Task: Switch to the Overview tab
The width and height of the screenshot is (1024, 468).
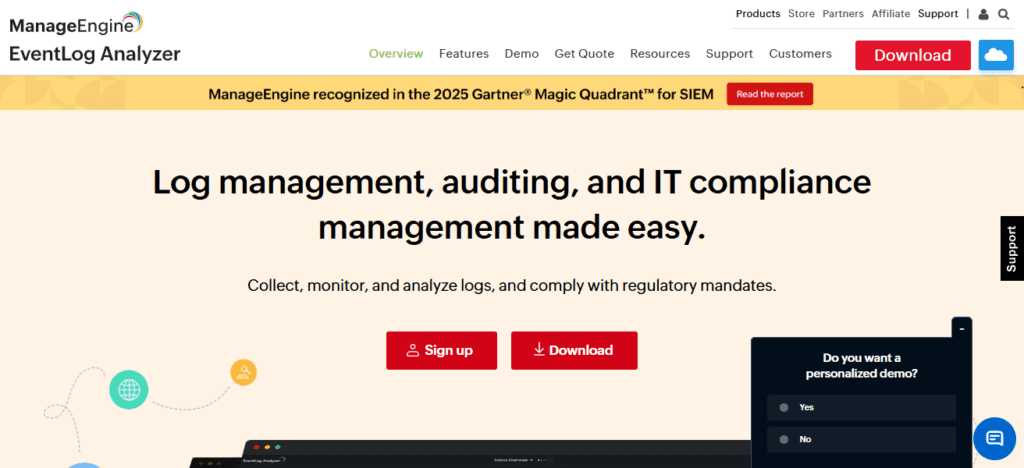Action: pyautogui.click(x=396, y=54)
